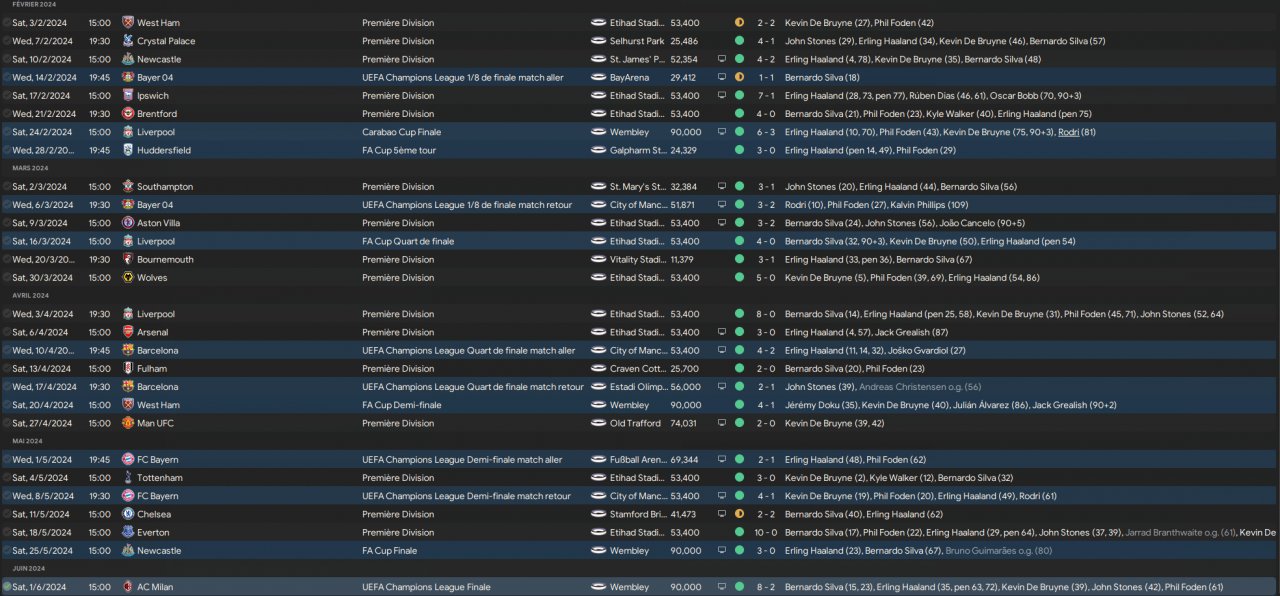Open the Fulham team link
Image resolution: width=1280 pixels, height=596 pixels.
coord(152,369)
